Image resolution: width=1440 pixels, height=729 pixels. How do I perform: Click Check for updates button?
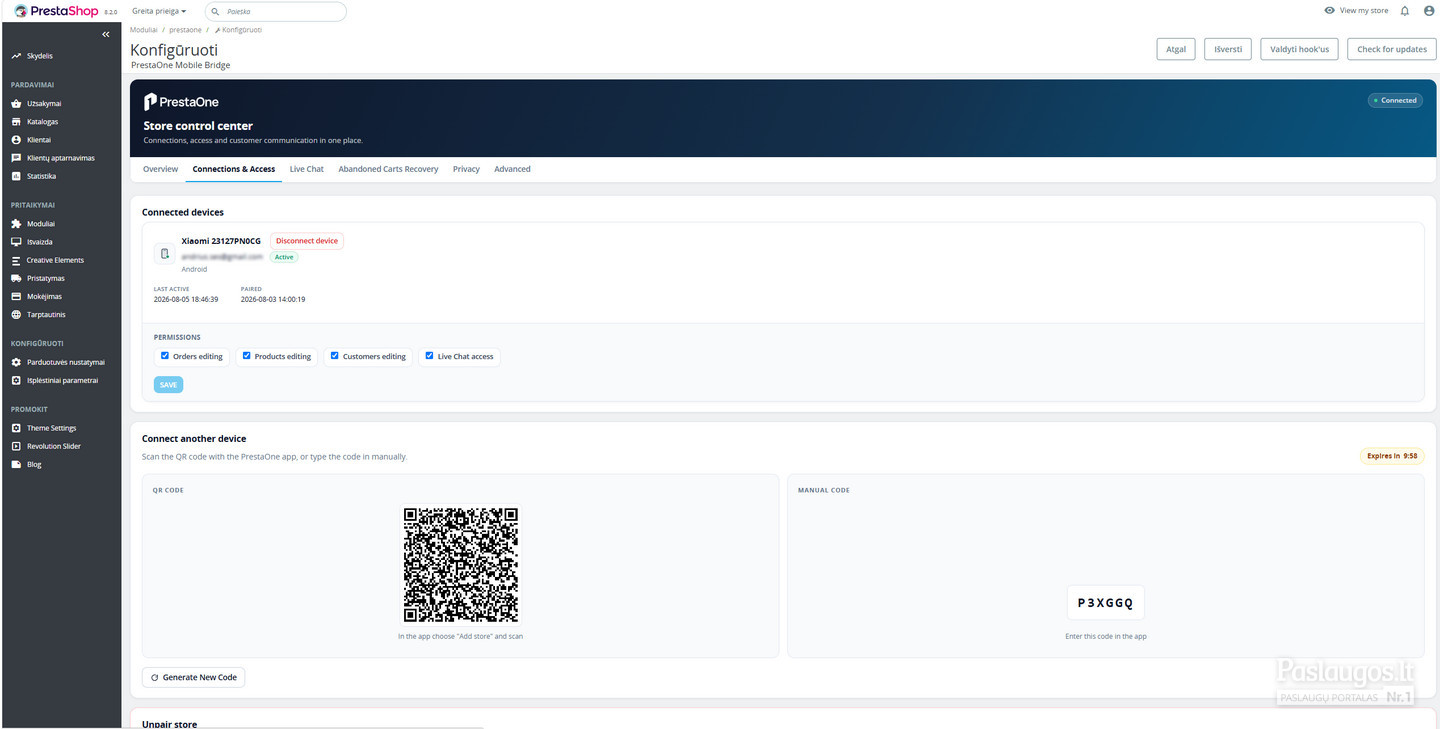1392,49
